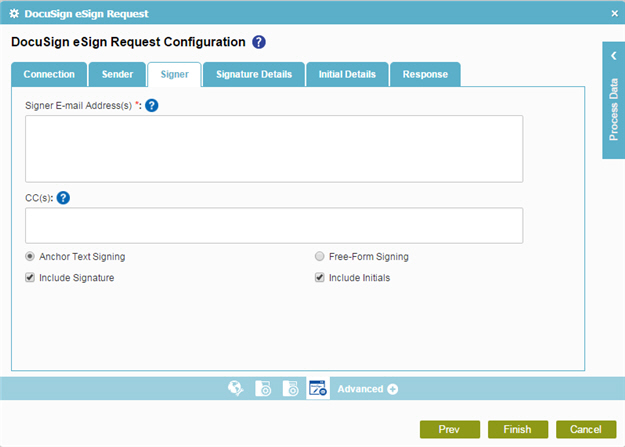Viewport: 625px width, 447px height.
Task: Click the gear icon in dialog title bar
Action: tap(14, 14)
